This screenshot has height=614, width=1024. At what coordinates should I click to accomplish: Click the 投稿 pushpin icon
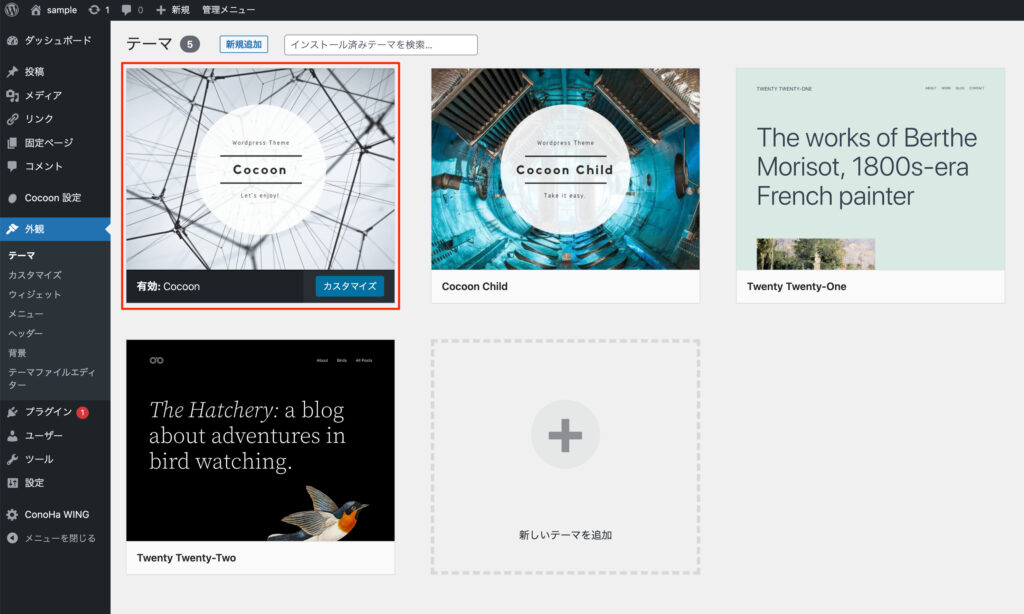12,72
